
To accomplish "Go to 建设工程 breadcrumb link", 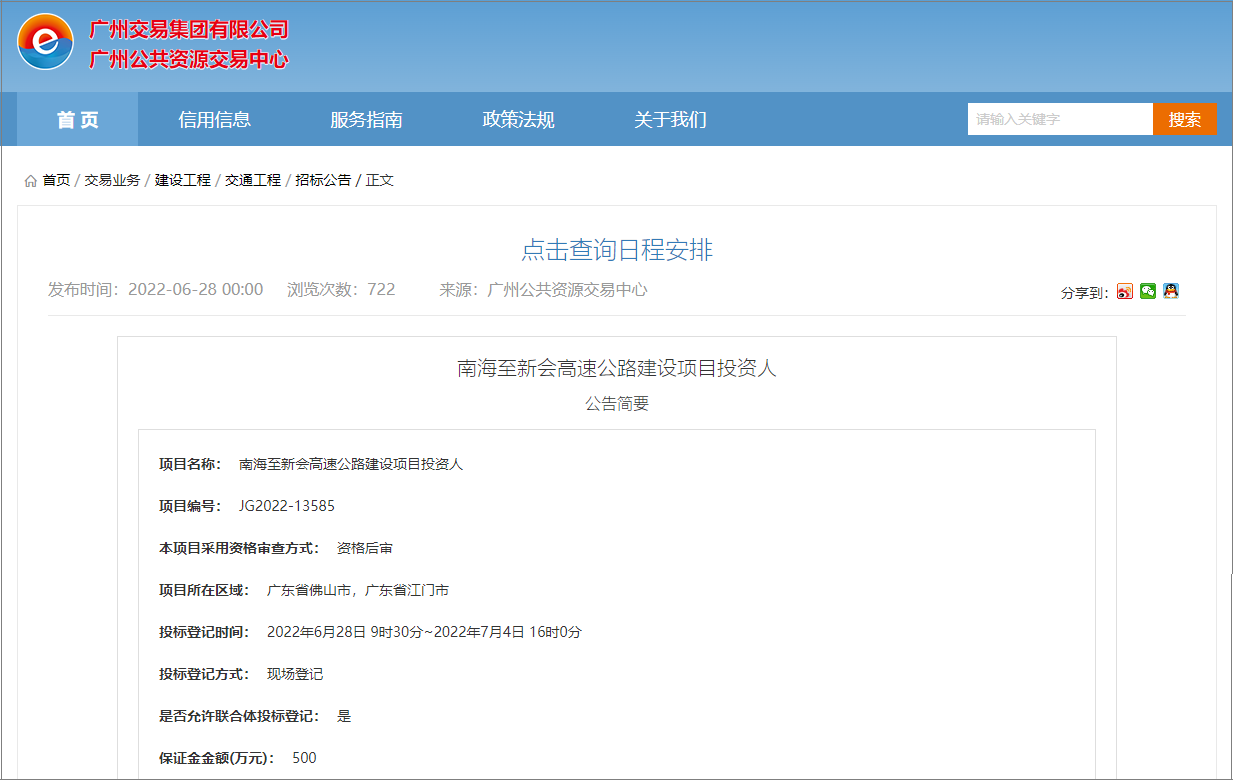I will 182,180.
